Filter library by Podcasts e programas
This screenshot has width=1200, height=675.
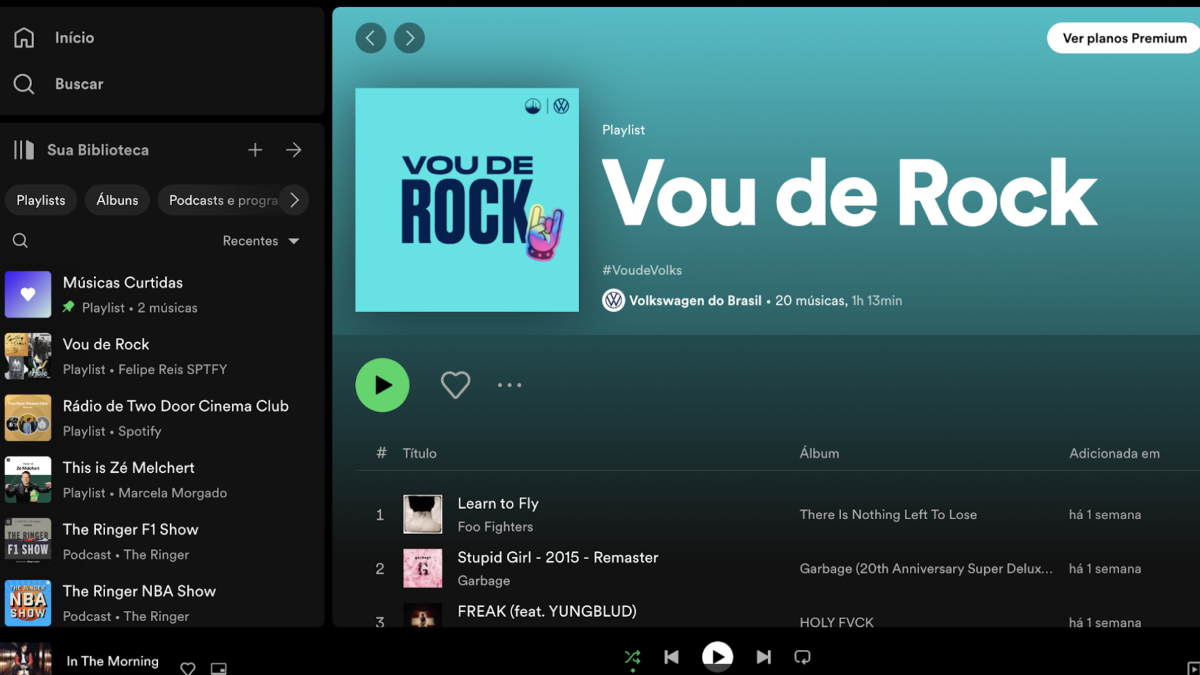coord(222,200)
